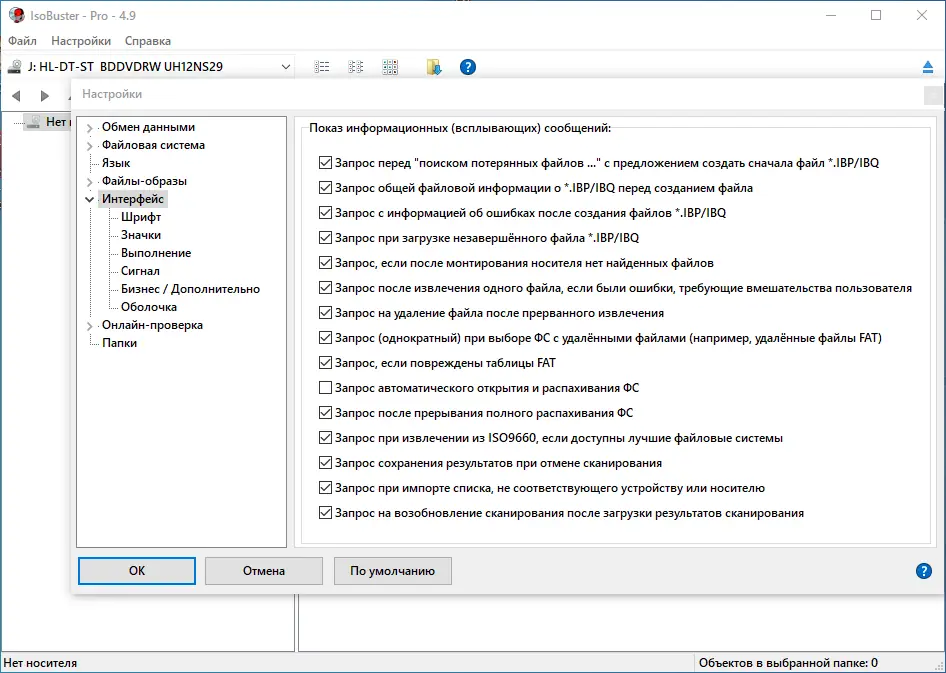Confirm settings with the OK button

tap(137, 571)
